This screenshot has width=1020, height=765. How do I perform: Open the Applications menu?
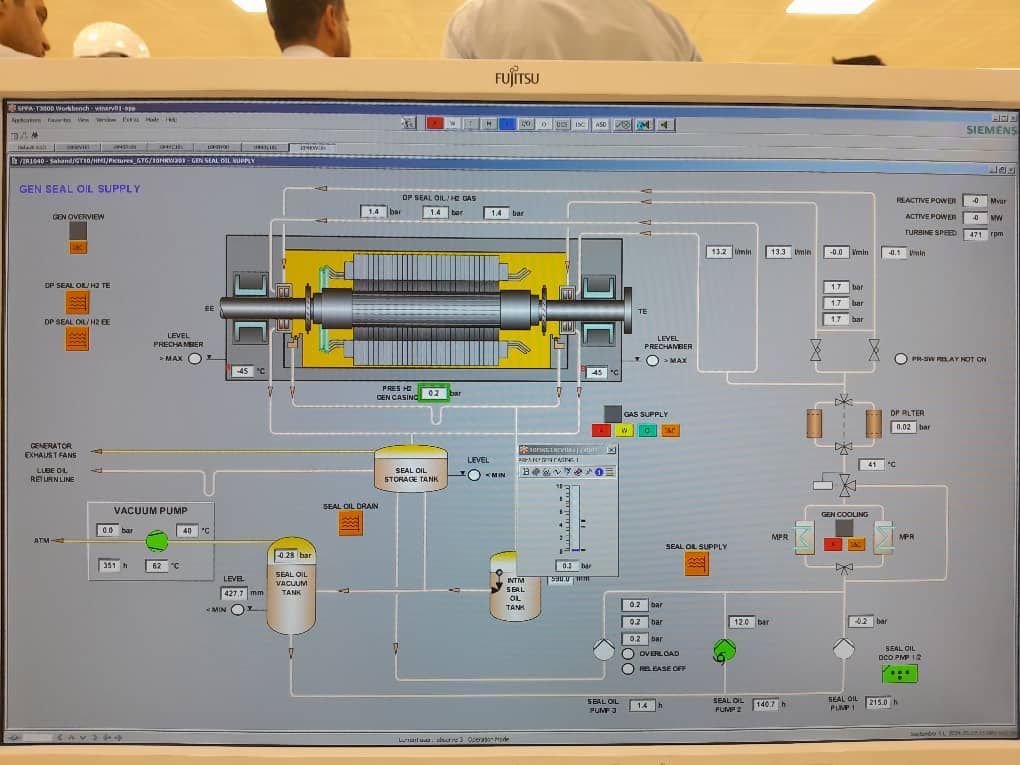click(26, 120)
